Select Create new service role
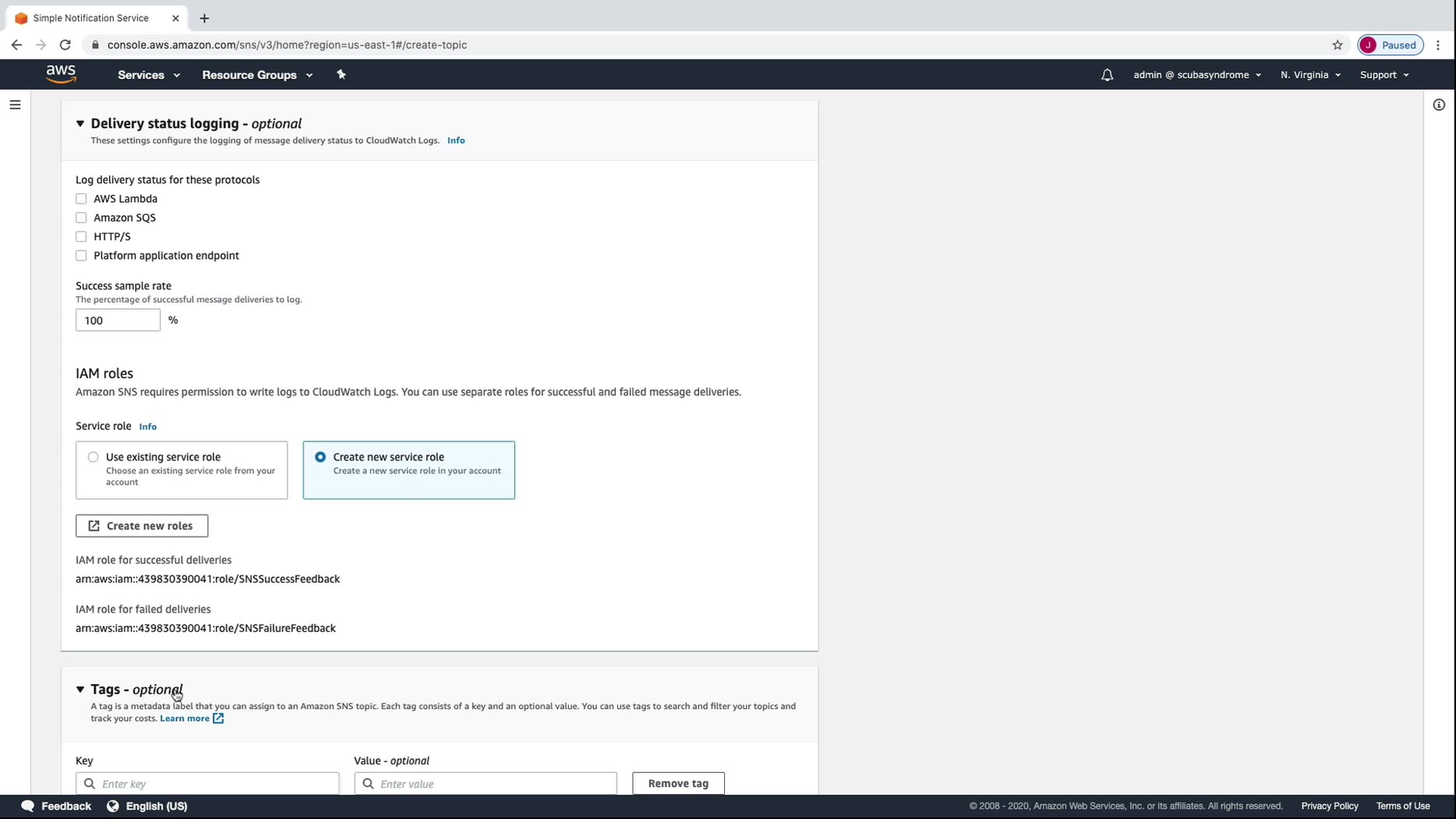The width and height of the screenshot is (1456, 819). pos(321,457)
